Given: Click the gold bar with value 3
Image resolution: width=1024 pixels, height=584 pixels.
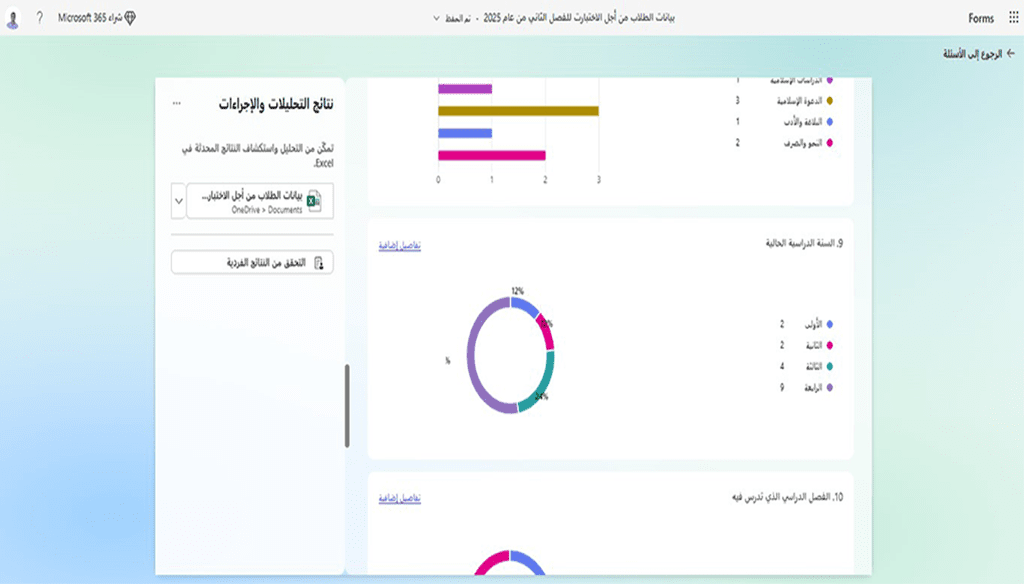Looking at the screenshot, I should click(519, 111).
